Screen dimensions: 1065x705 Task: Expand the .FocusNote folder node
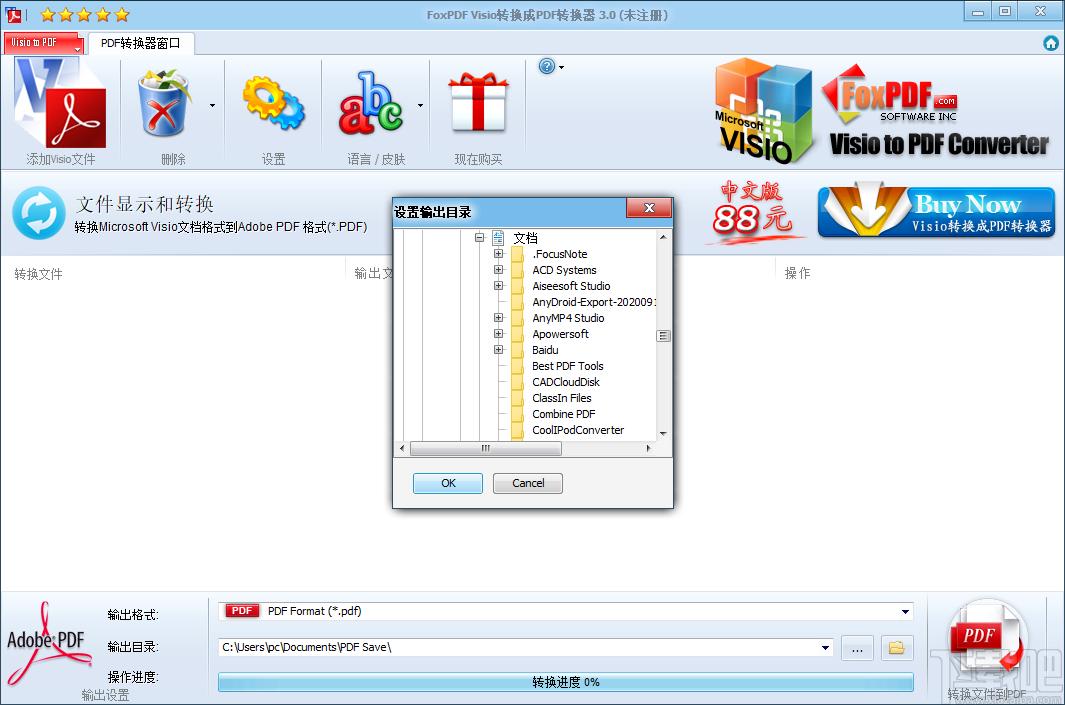(499, 254)
